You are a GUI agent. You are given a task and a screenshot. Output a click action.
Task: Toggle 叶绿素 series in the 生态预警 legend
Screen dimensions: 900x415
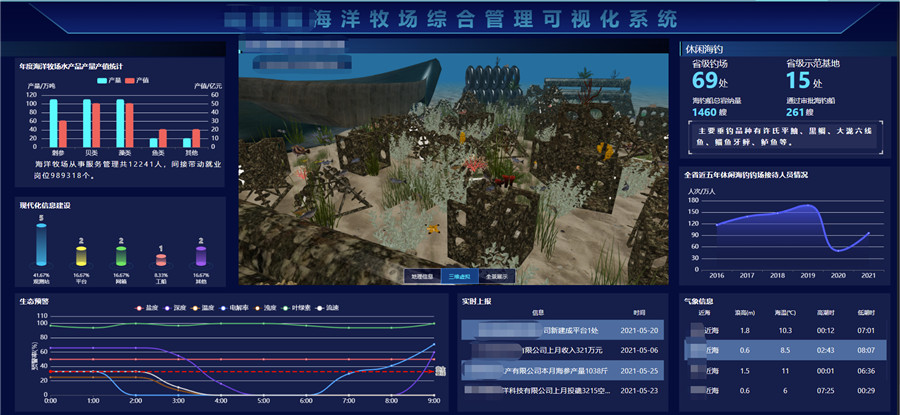(x=297, y=309)
